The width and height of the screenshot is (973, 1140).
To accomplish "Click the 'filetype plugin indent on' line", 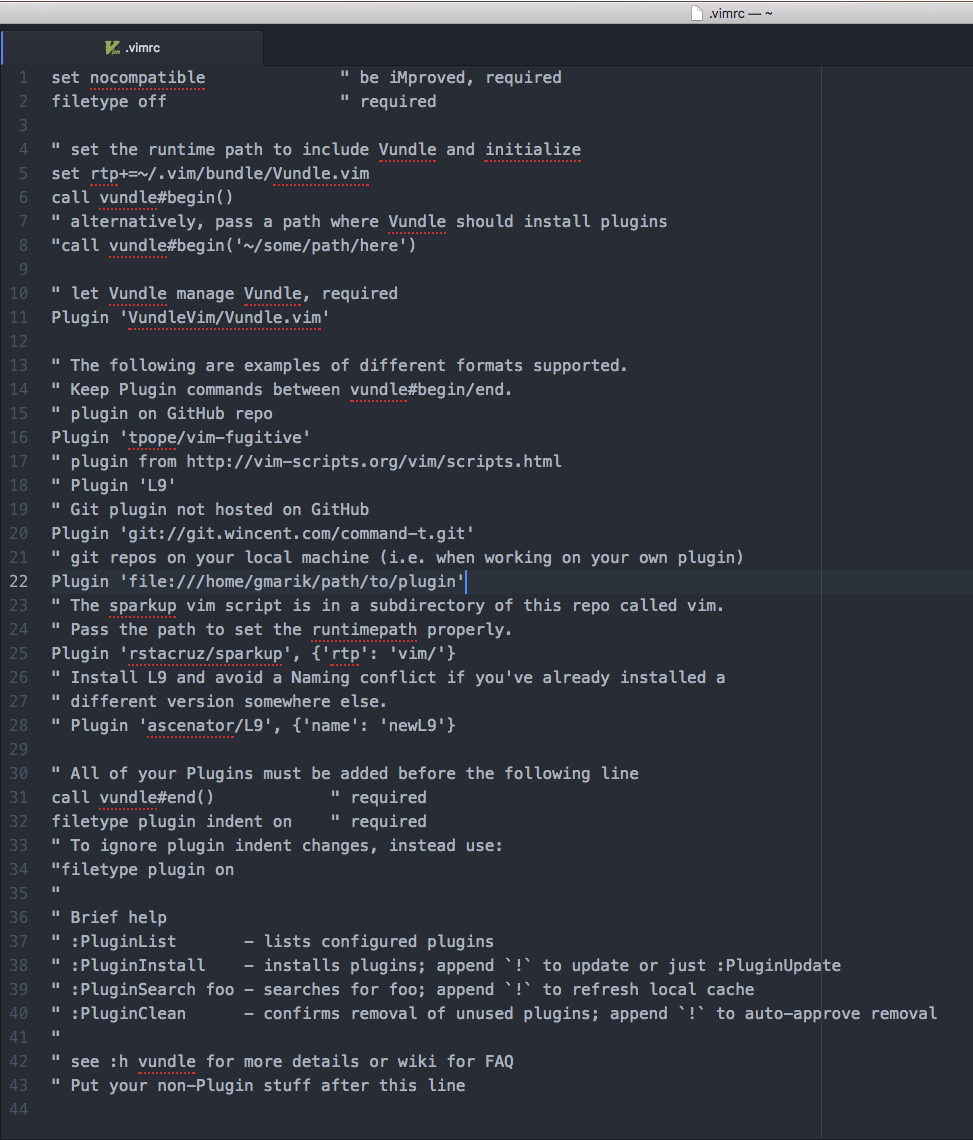I will (171, 821).
